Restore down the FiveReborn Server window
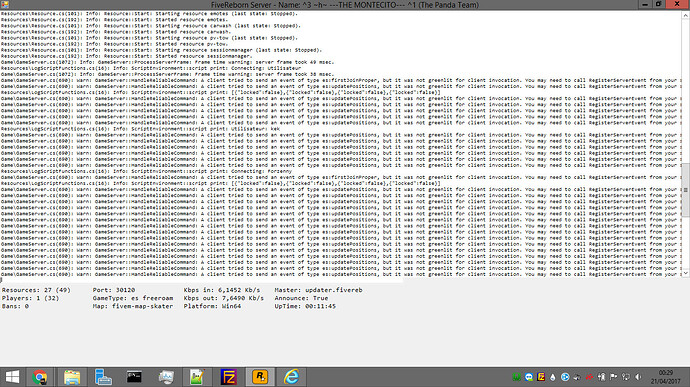The height and width of the screenshot is (387, 690). pyautogui.click(x=659, y=4)
